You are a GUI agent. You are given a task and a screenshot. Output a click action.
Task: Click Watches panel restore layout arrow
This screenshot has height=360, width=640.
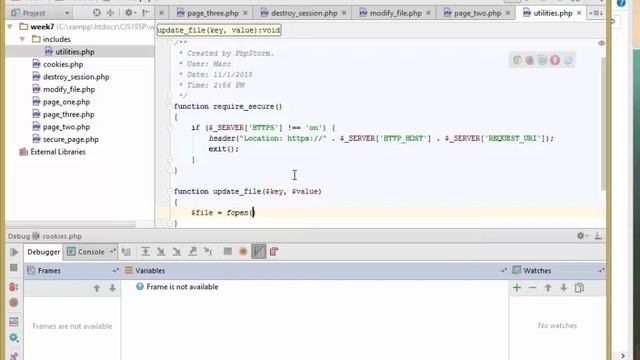600,271
